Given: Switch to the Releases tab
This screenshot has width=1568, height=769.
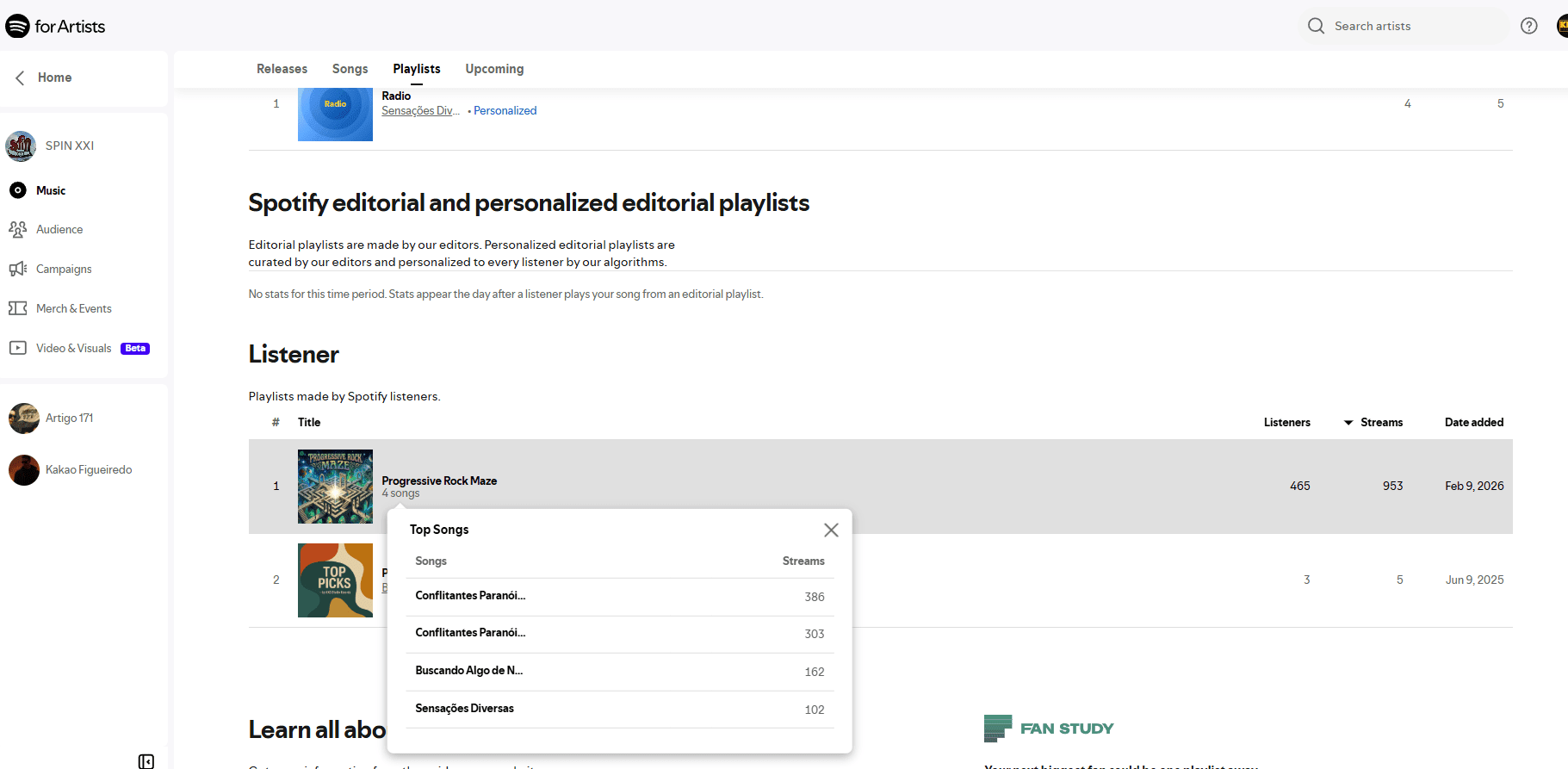Looking at the screenshot, I should [282, 69].
